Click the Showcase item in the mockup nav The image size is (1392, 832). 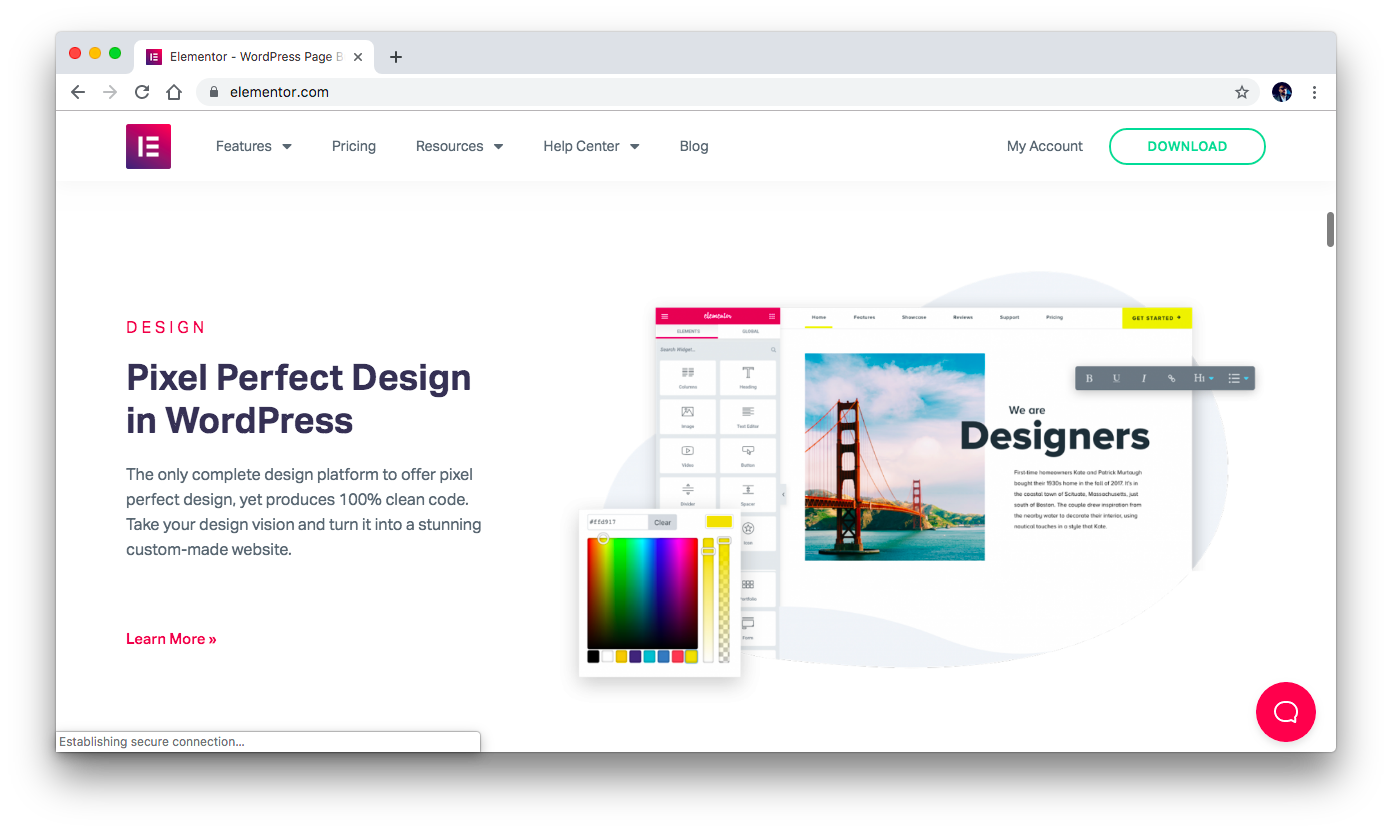pyautogui.click(x=914, y=317)
